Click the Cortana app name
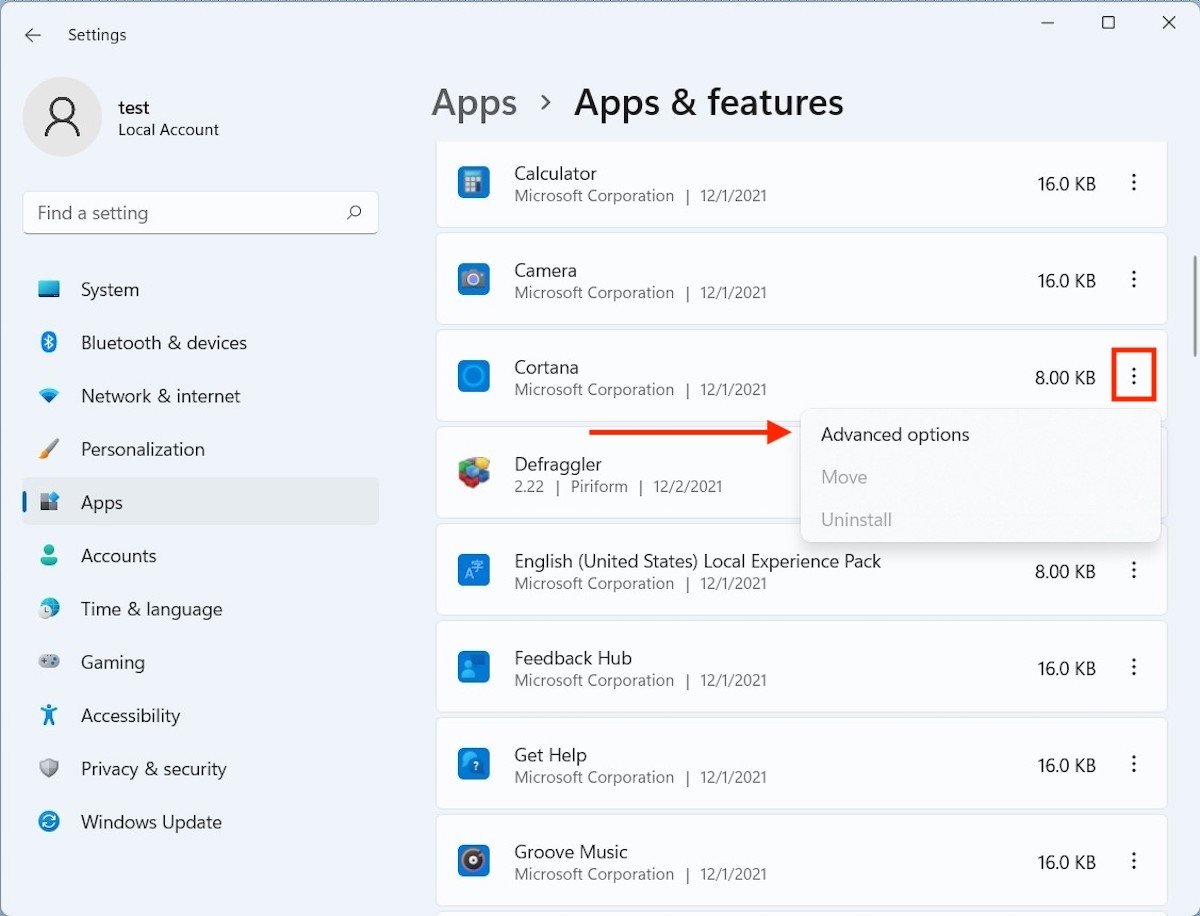This screenshot has width=1200, height=916. [x=546, y=368]
